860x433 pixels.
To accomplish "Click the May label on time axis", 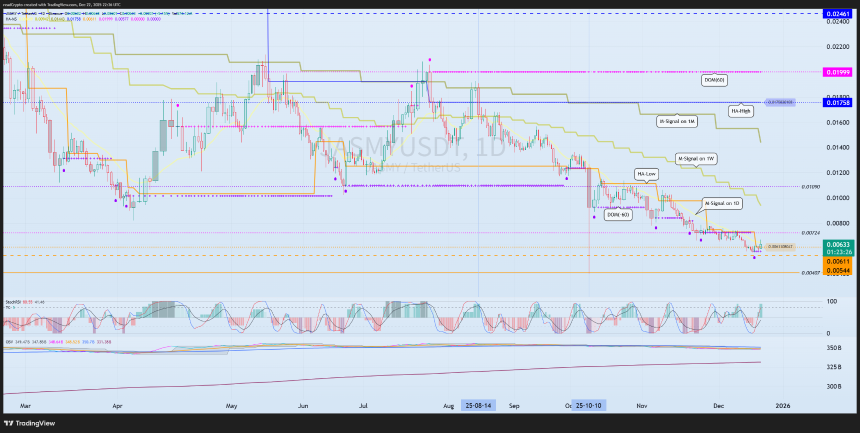I will point(231,406).
